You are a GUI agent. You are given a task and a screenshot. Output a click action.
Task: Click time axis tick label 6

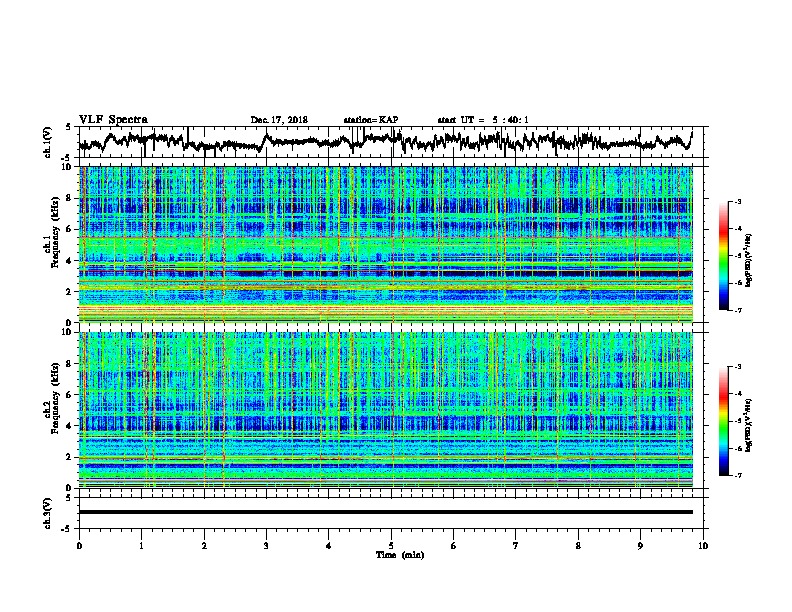[454, 546]
